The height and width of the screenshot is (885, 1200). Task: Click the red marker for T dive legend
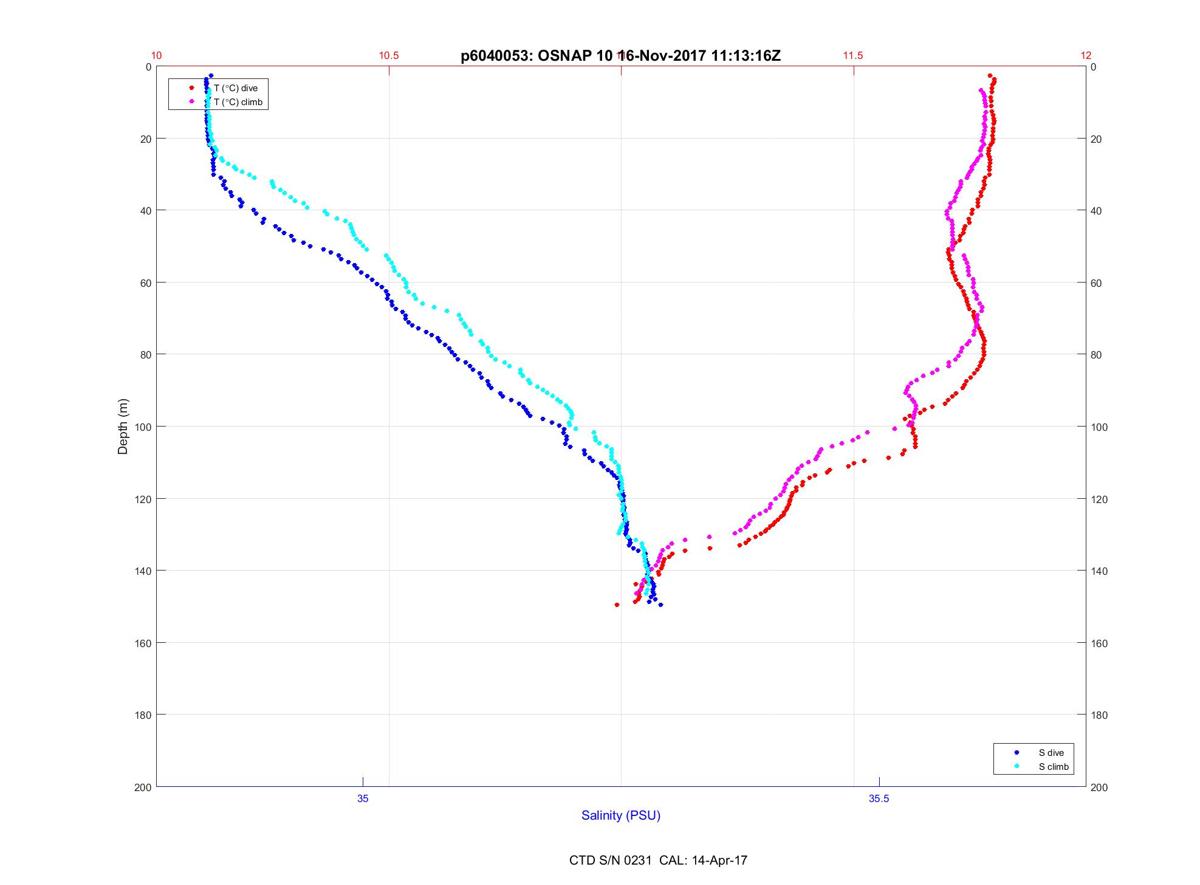click(x=191, y=88)
